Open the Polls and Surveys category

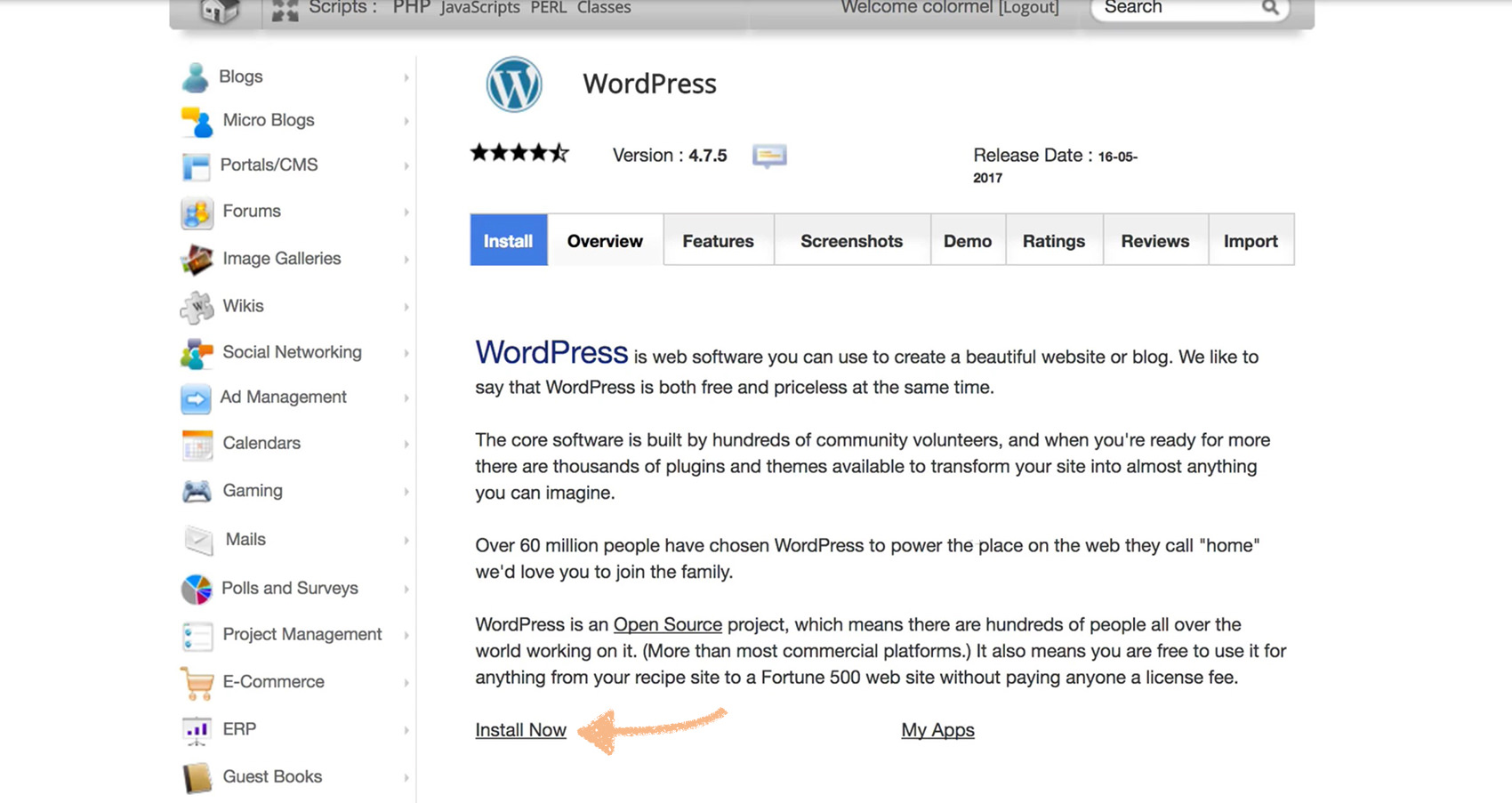[290, 589]
